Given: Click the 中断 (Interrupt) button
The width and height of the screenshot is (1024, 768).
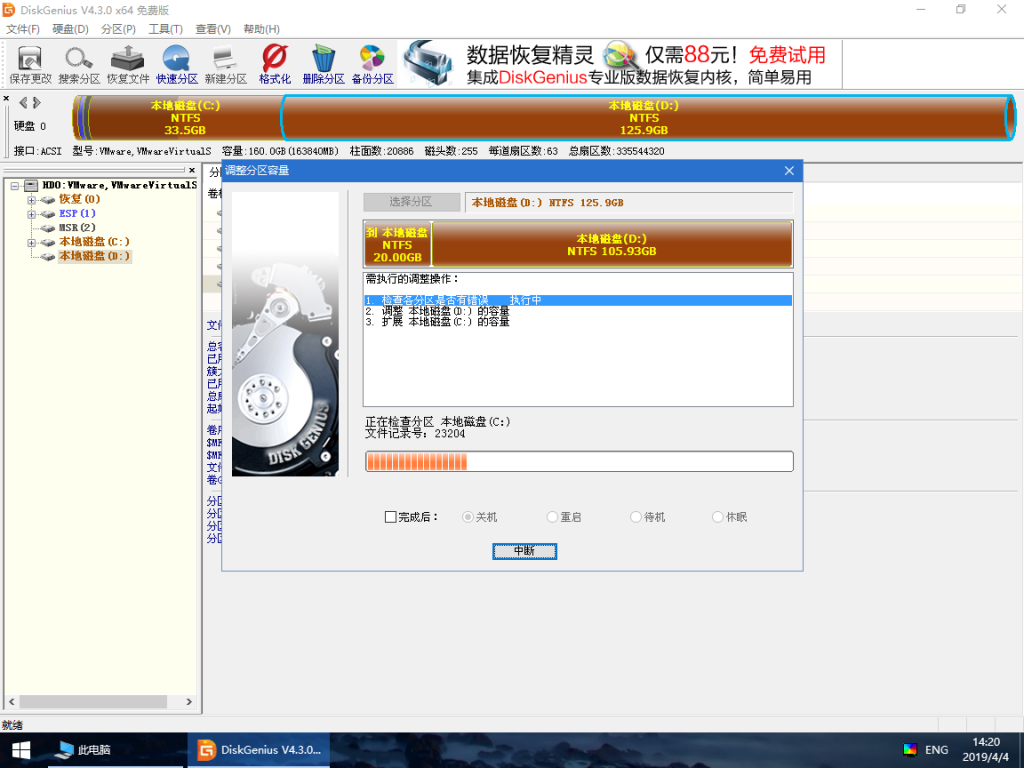Looking at the screenshot, I should pos(524,551).
